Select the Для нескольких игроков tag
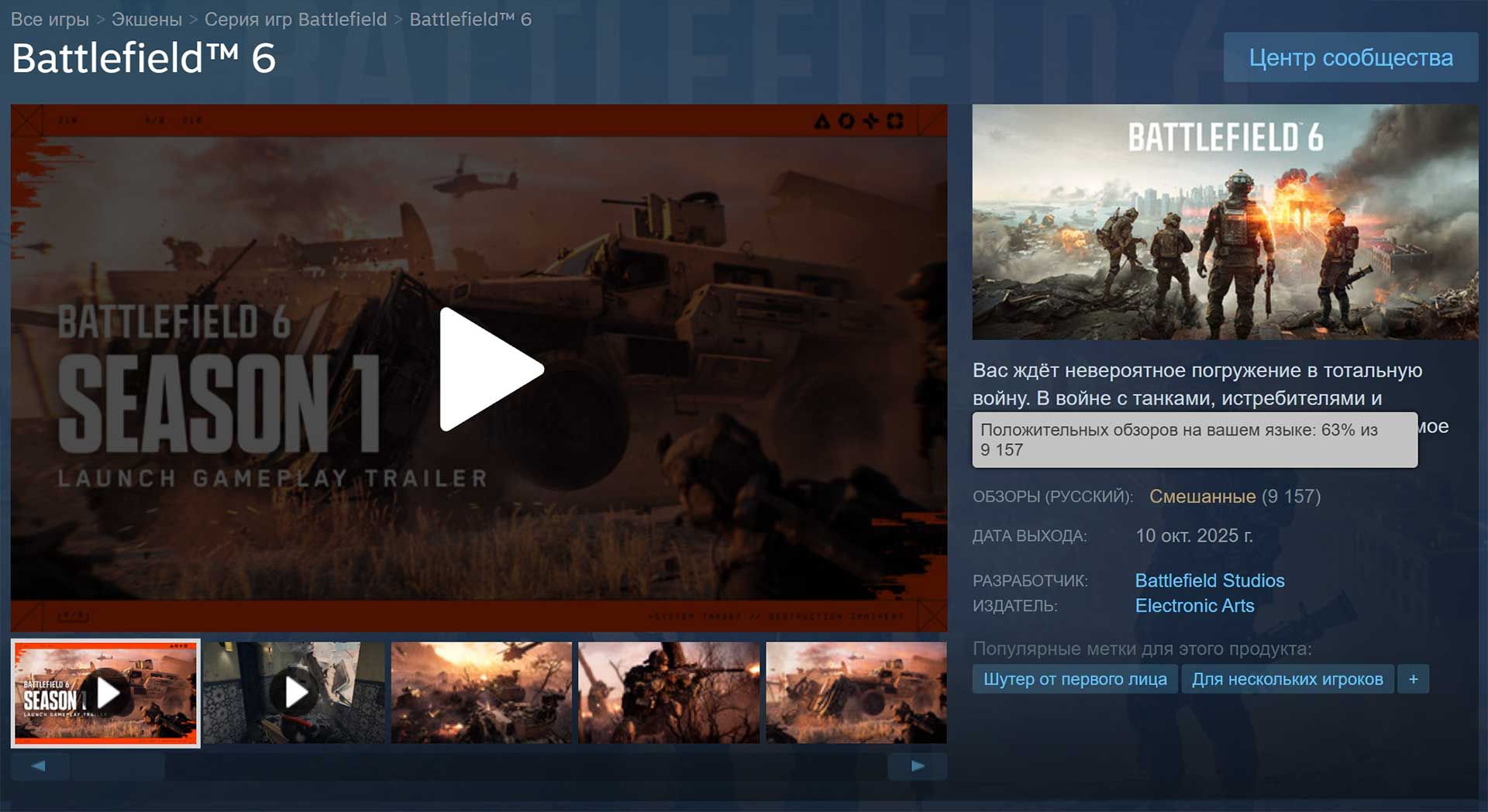1488x812 pixels. coord(1287,679)
